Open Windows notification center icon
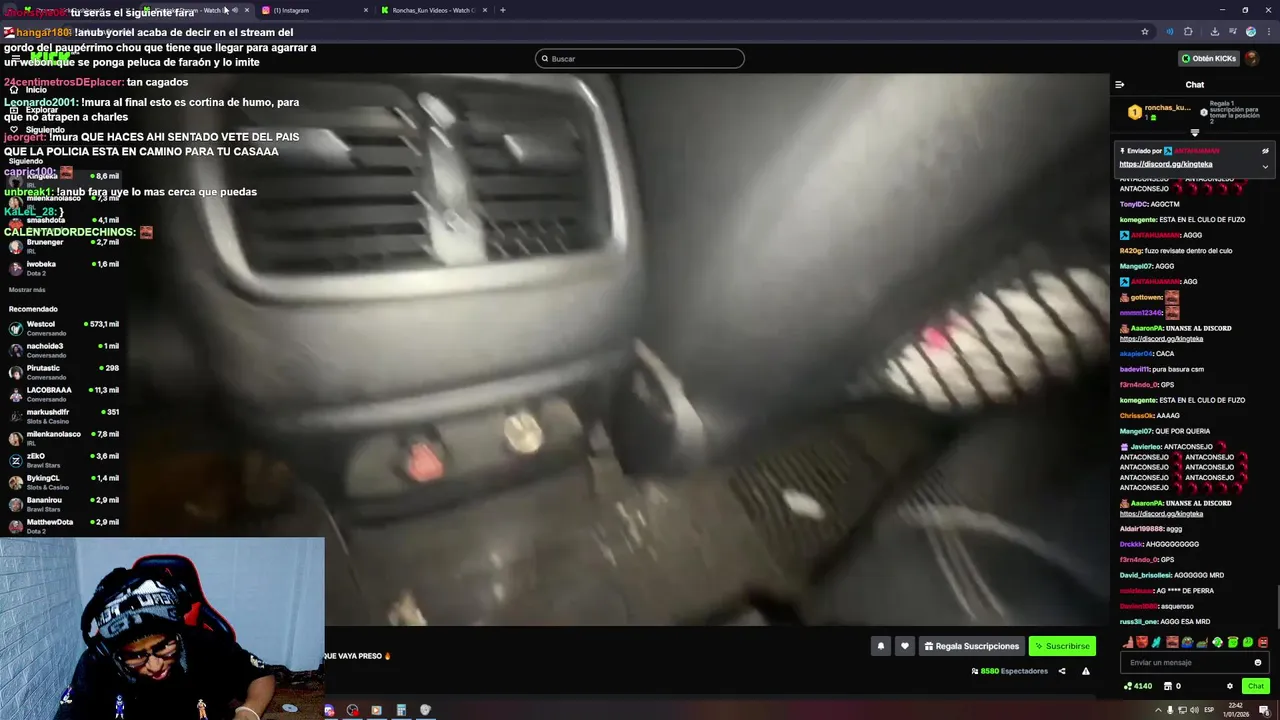The image size is (1280, 720). (x=1264, y=710)
